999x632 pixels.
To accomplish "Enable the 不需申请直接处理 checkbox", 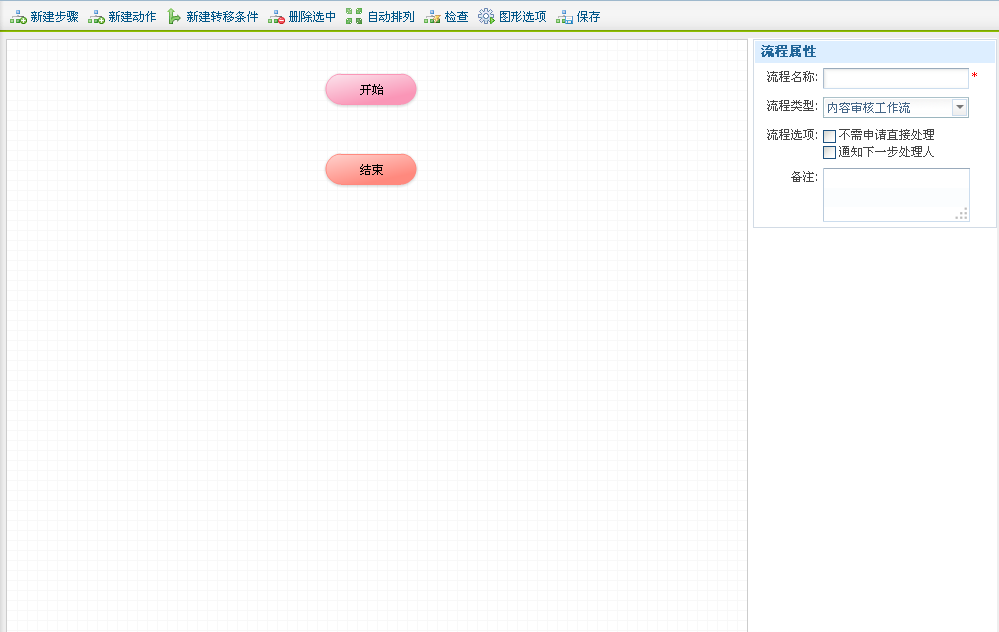I will tap(829, 136).
